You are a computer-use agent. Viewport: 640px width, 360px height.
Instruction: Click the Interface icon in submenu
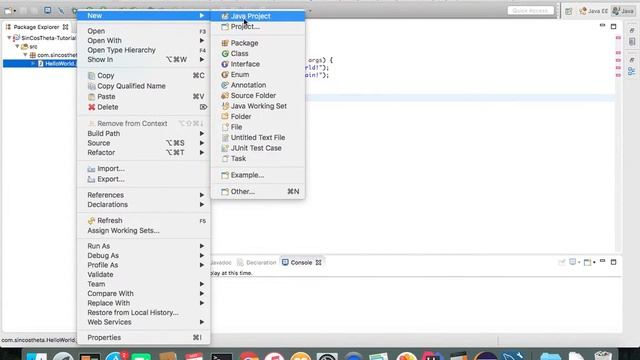click(225, 64)
